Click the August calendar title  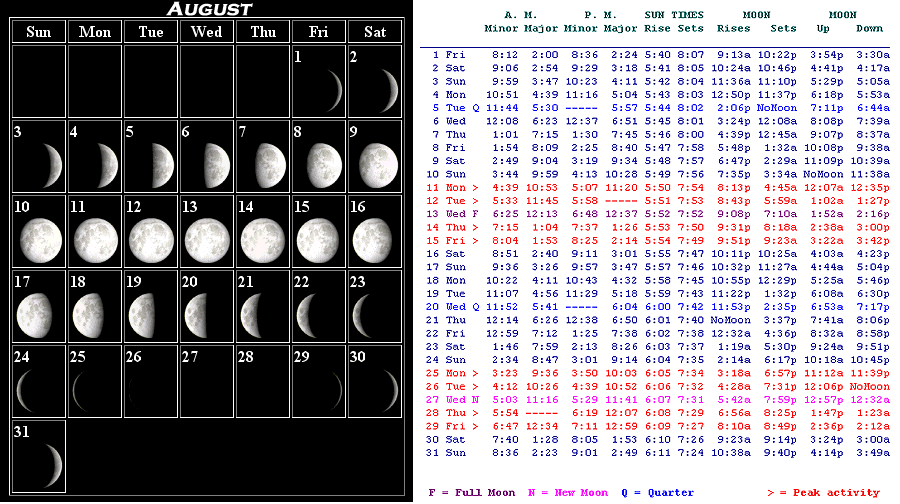click(208, 10)
